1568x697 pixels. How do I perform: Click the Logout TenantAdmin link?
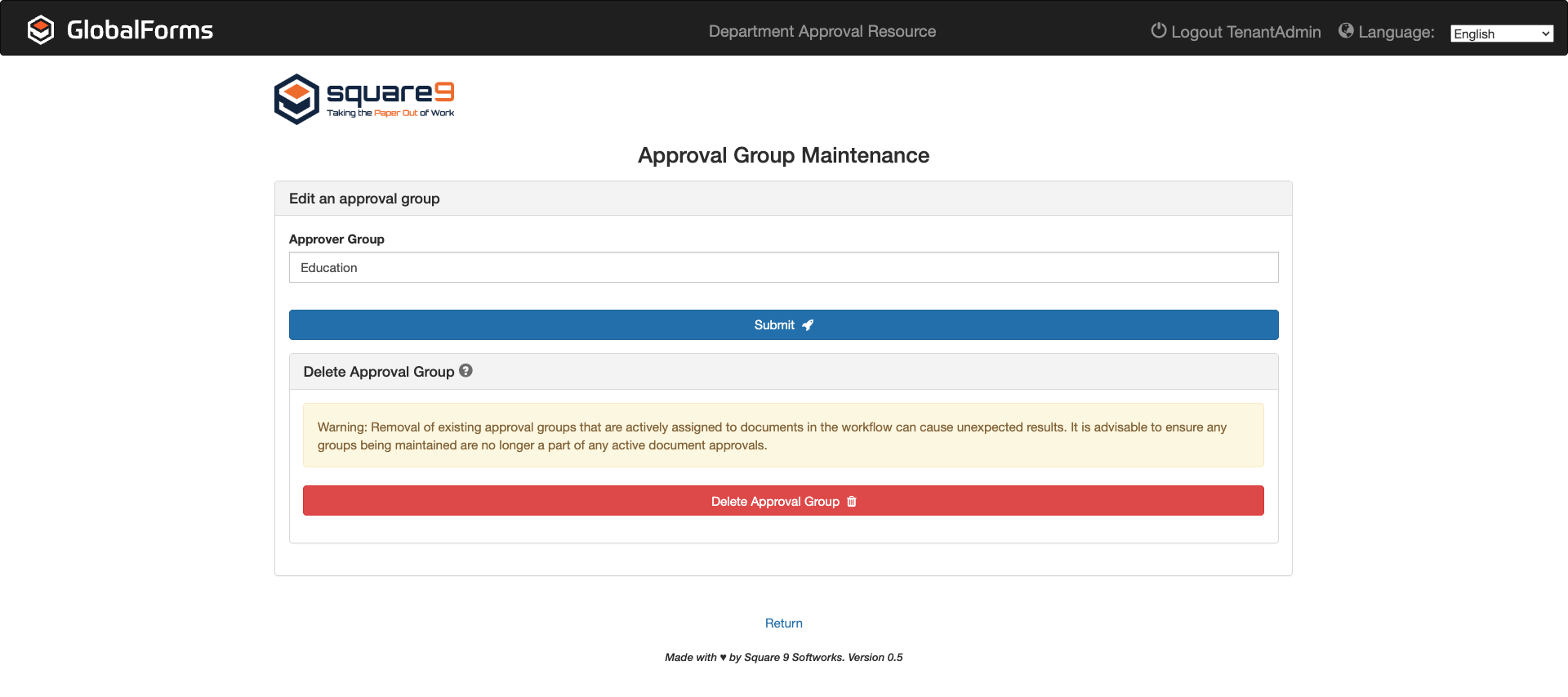[1245, 32]
